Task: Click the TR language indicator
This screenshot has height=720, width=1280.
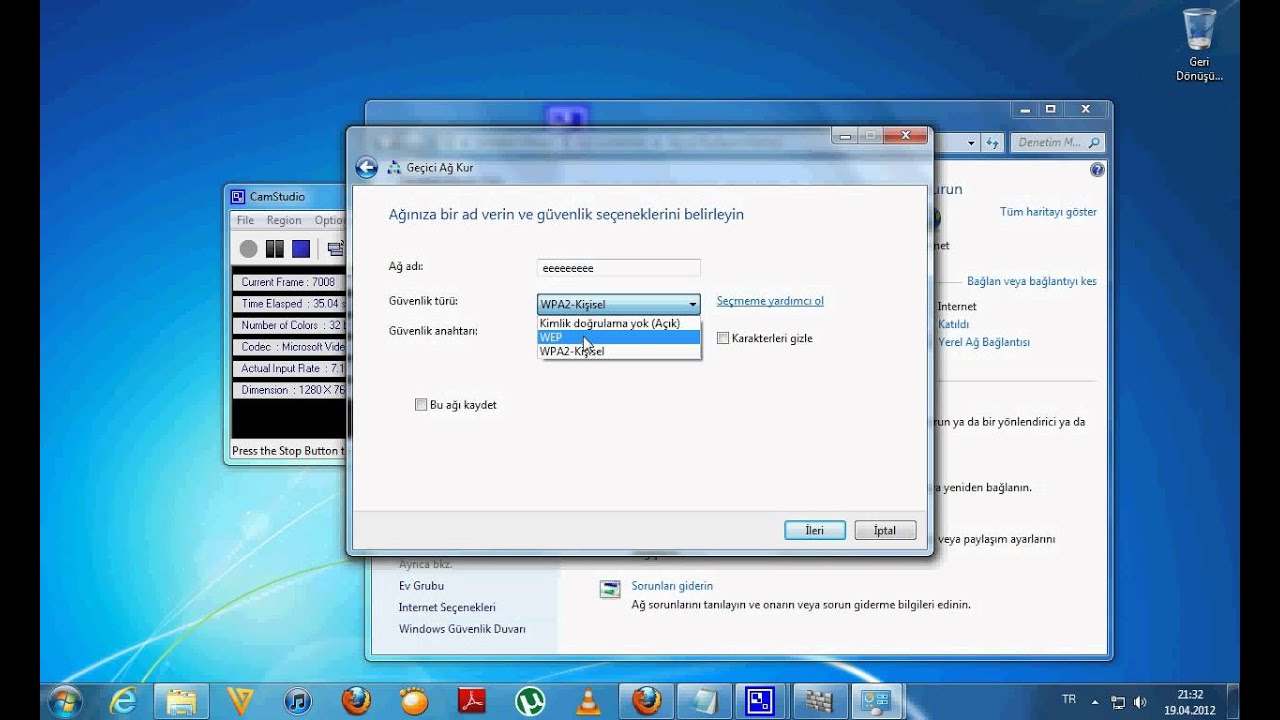Action: (1069, 700)
